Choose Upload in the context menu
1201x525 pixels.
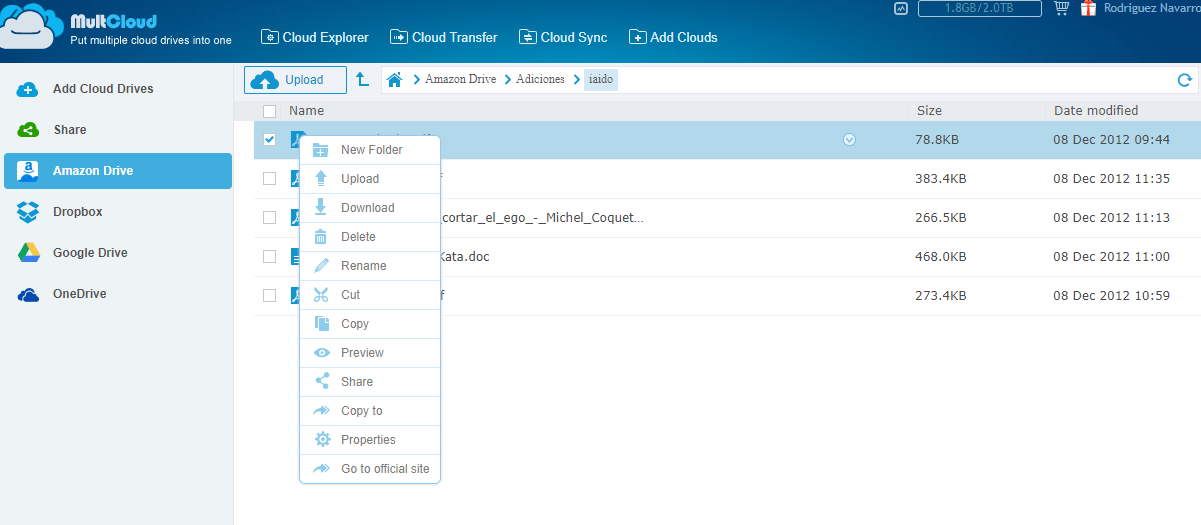(x=370, y=179)
